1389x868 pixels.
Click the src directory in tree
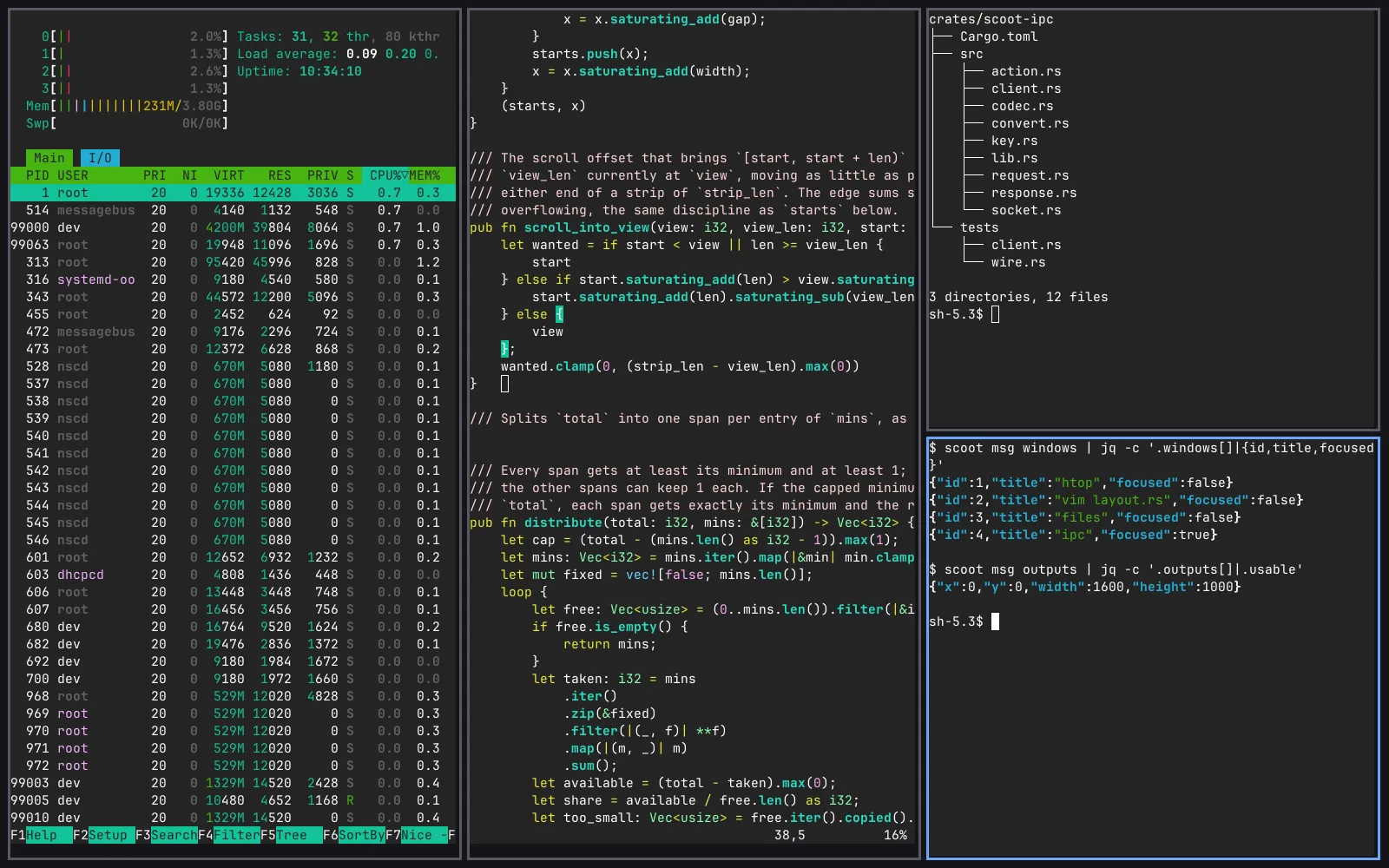[x=971, y=54]
